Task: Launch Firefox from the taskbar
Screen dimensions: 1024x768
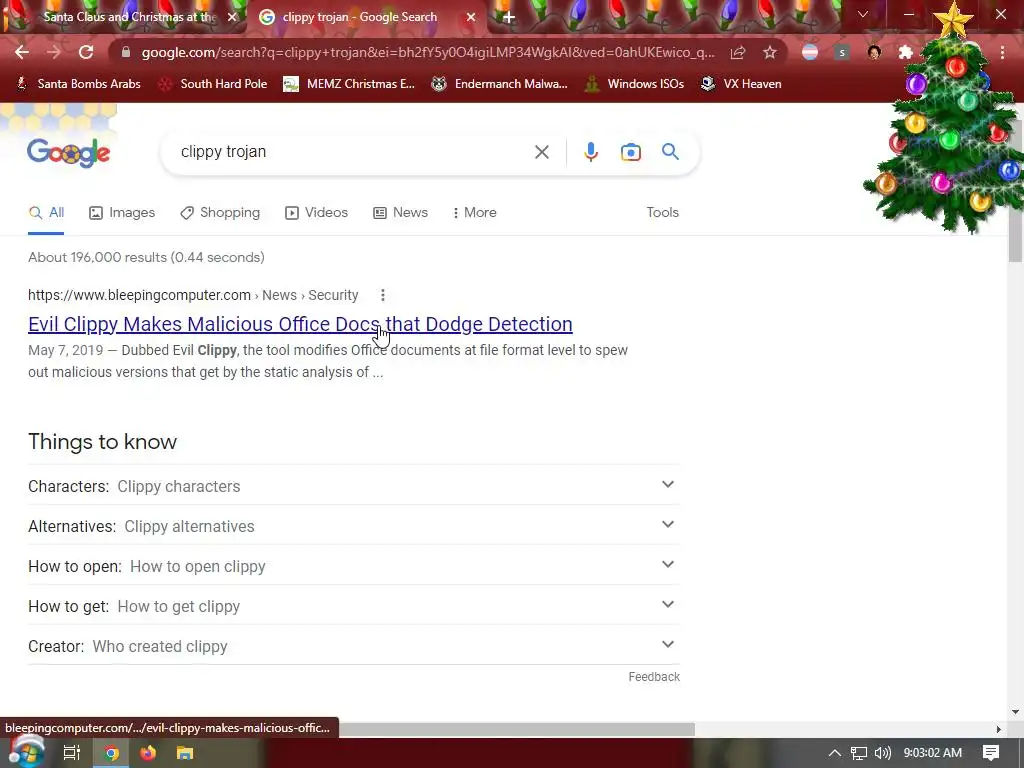Action: pos(148,753)
